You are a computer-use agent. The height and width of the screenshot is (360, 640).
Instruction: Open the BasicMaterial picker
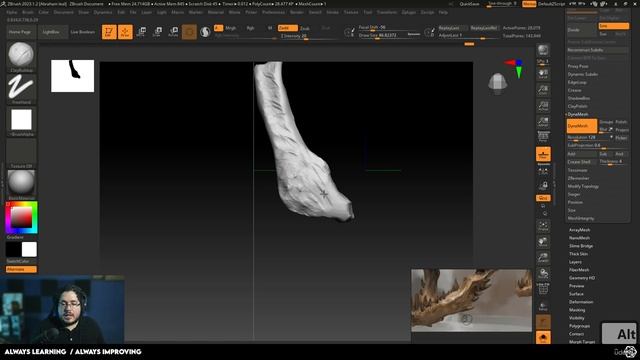[x=21, y=185]
